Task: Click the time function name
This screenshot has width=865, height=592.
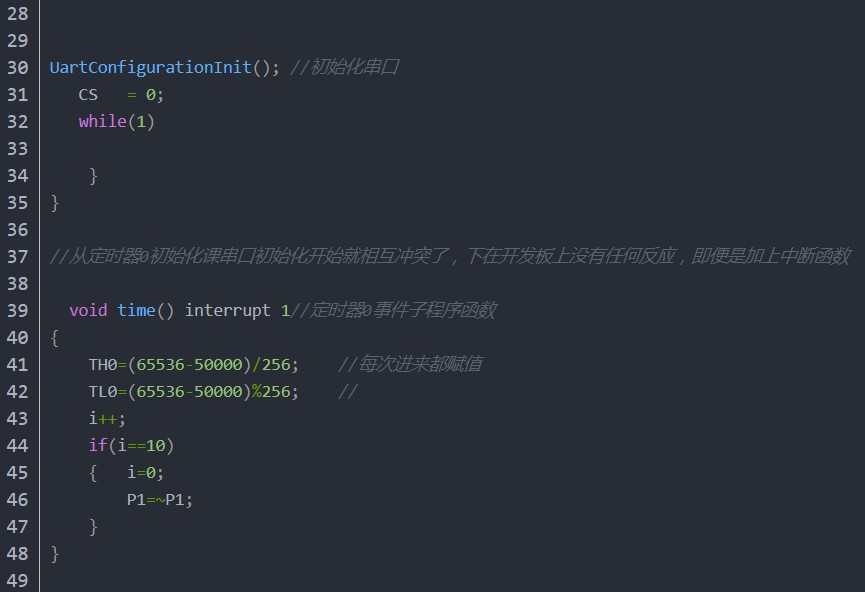Action: 136,310
